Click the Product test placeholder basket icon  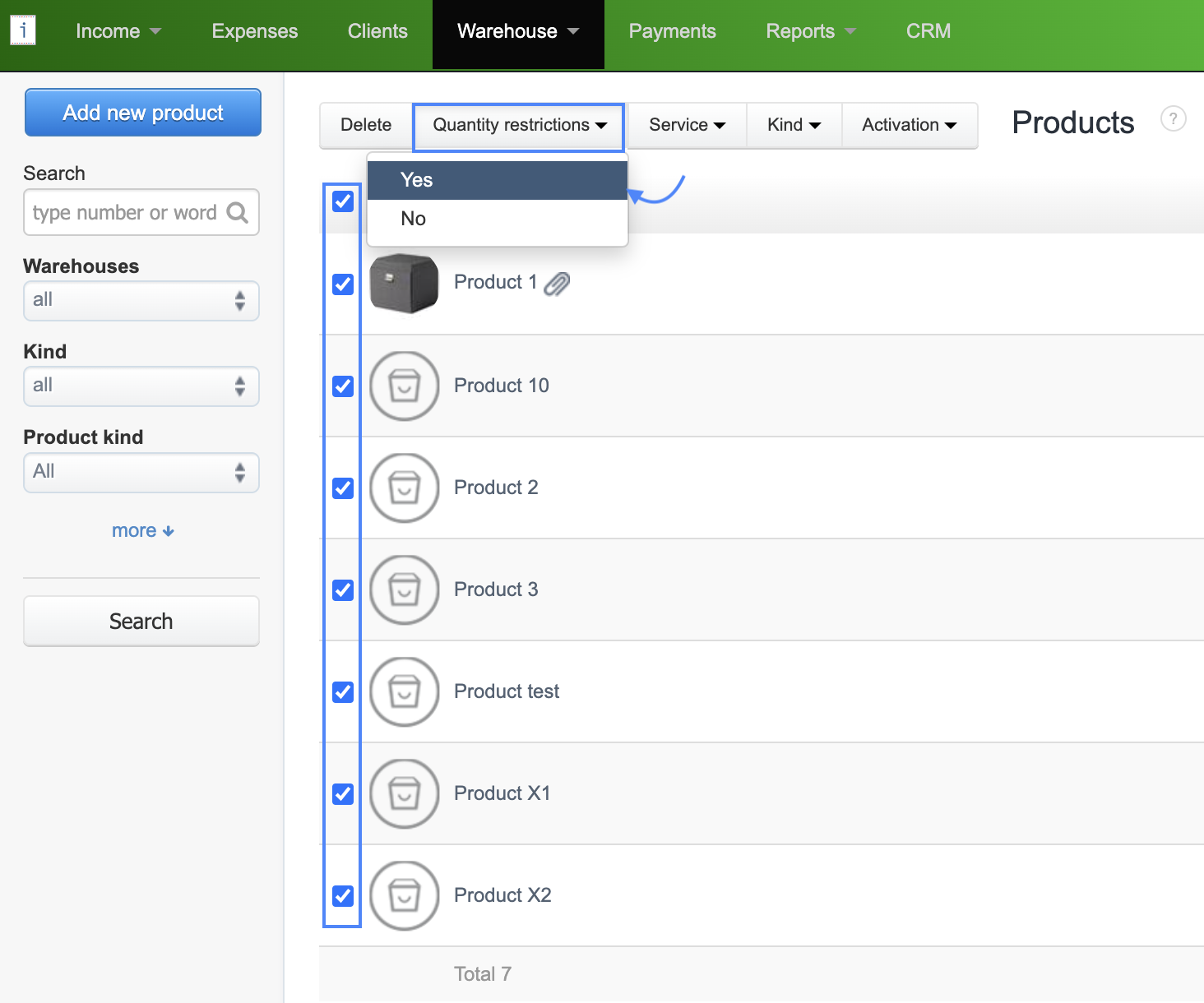(404, 691)
